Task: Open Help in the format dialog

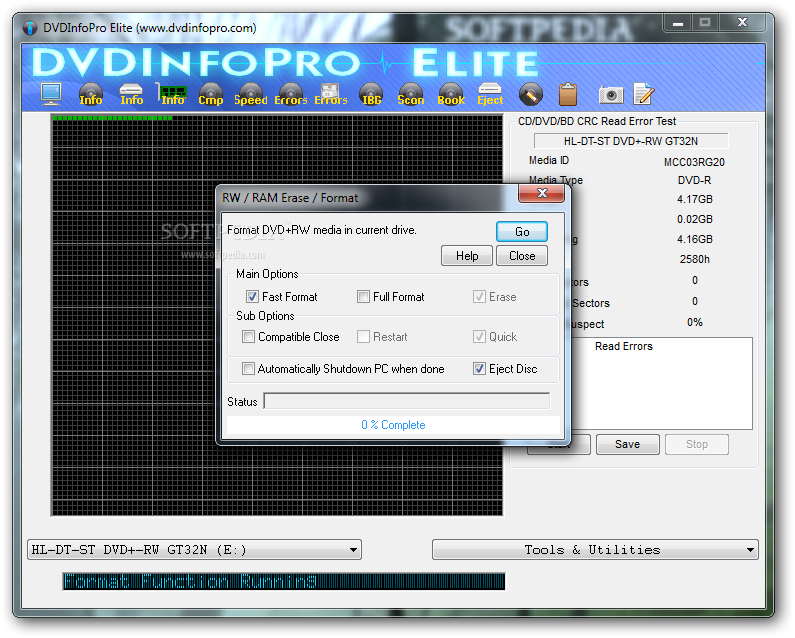Action: [x=466, y=256]
